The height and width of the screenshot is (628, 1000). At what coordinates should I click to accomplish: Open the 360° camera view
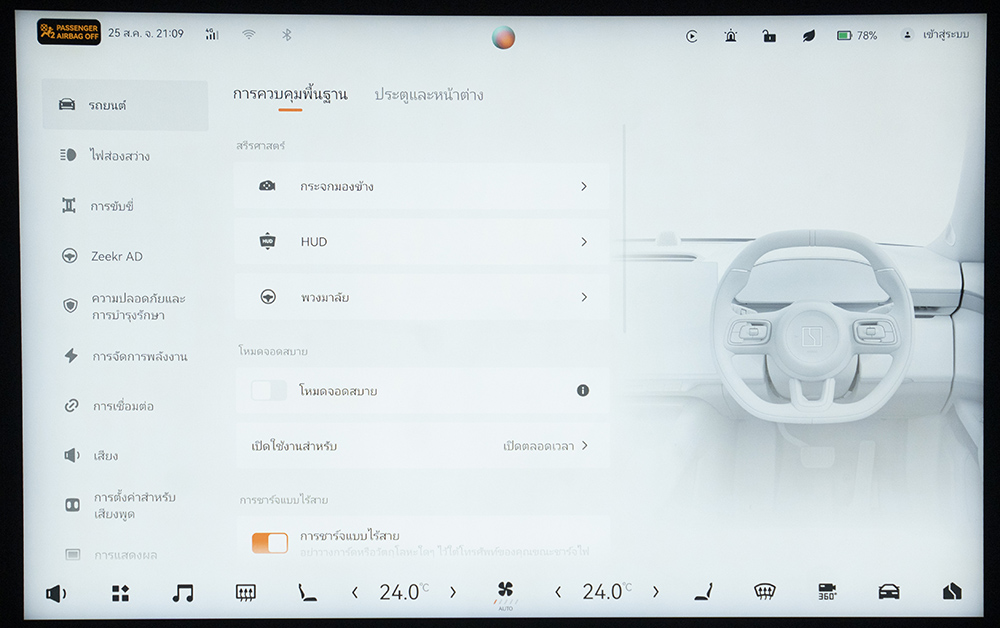point(827,592)
